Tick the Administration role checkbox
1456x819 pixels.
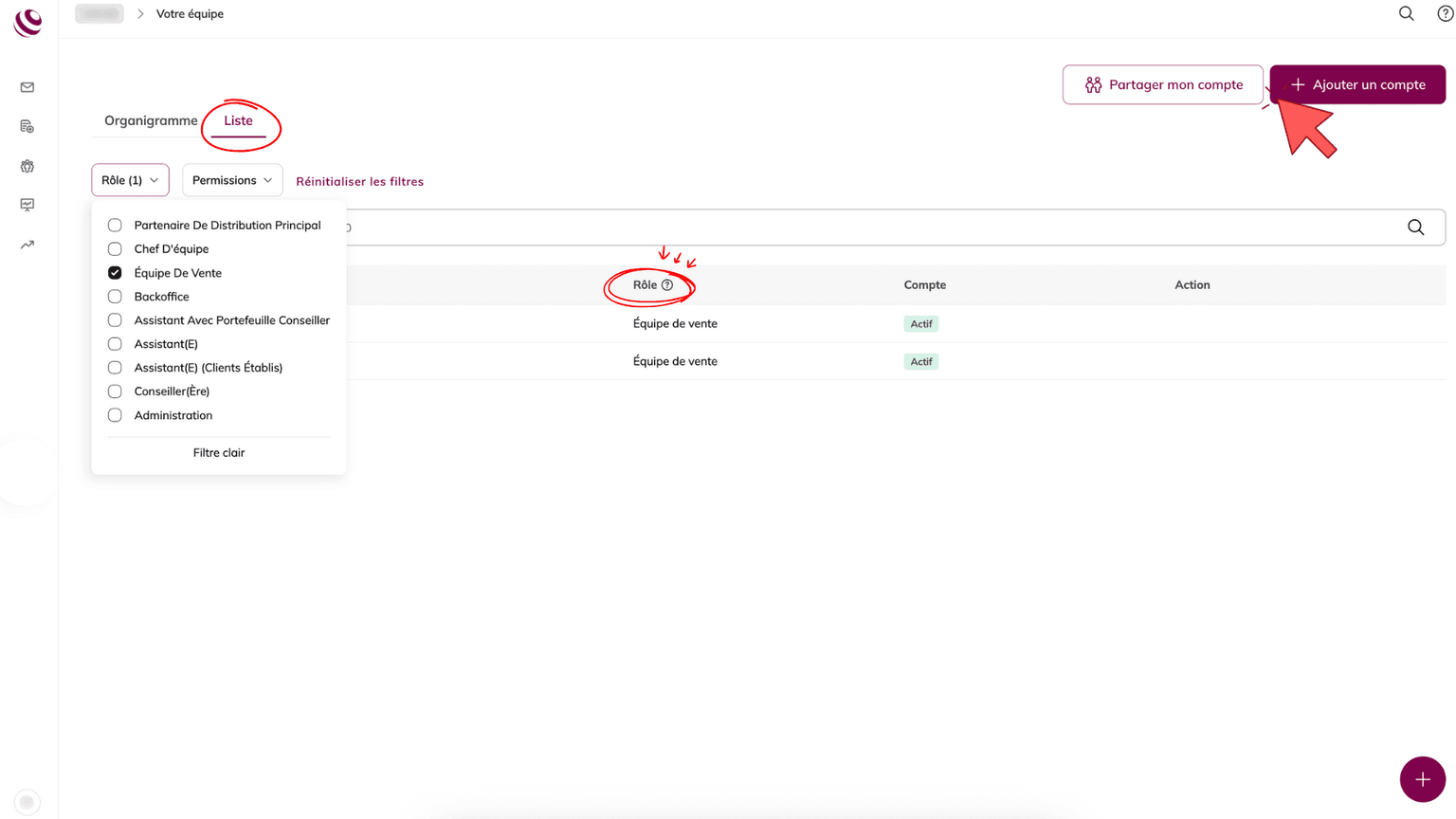point(115,415)
